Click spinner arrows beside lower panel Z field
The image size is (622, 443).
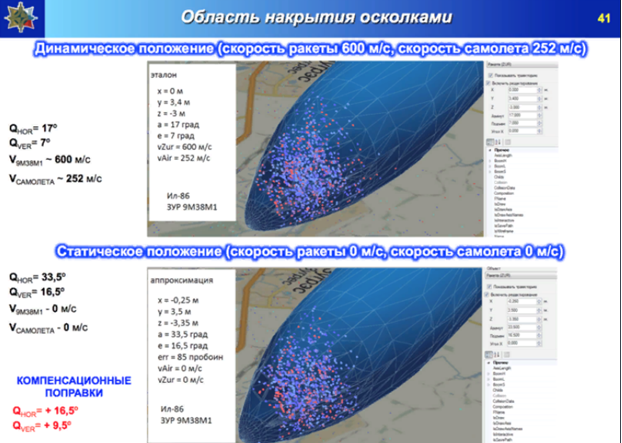coord(540,317)
